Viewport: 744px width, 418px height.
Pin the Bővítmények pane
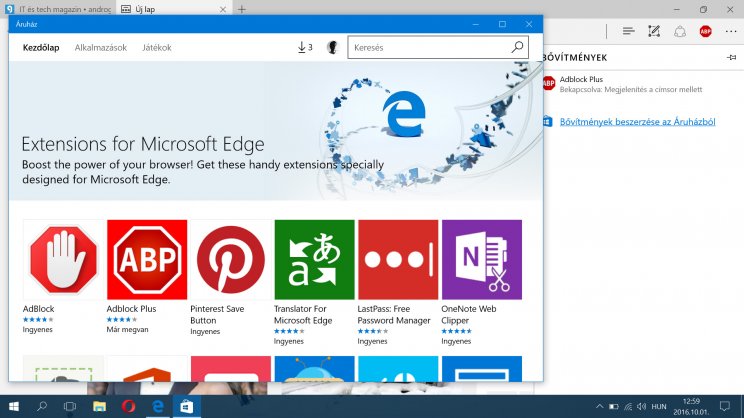(x=731, y=57)
